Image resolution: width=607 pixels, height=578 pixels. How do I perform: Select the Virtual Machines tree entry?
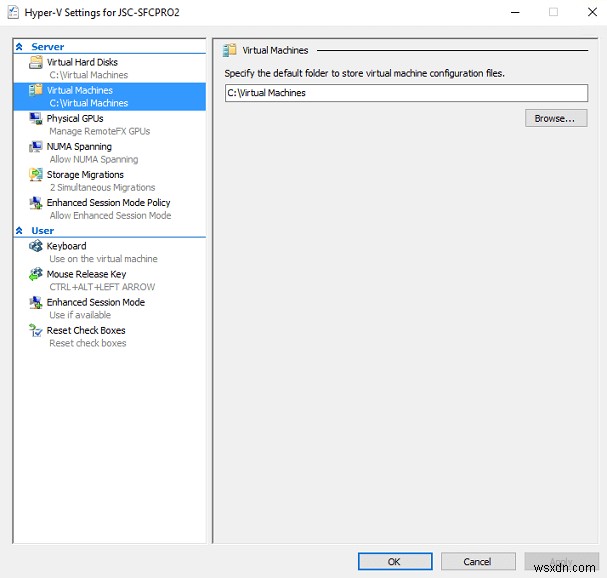pyautogui.click(x=110, y=96)
